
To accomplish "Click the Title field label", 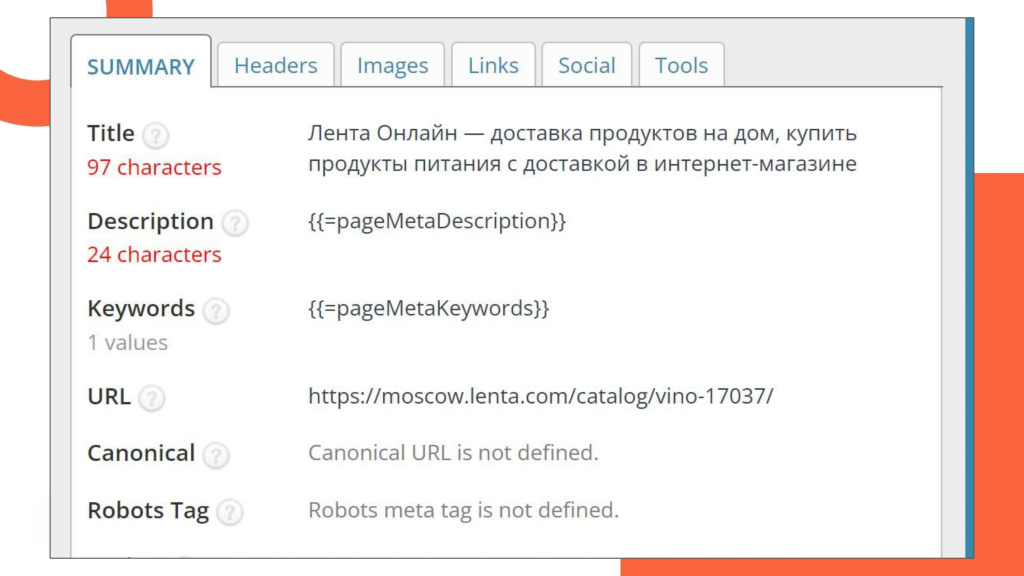I will [111, 133].
